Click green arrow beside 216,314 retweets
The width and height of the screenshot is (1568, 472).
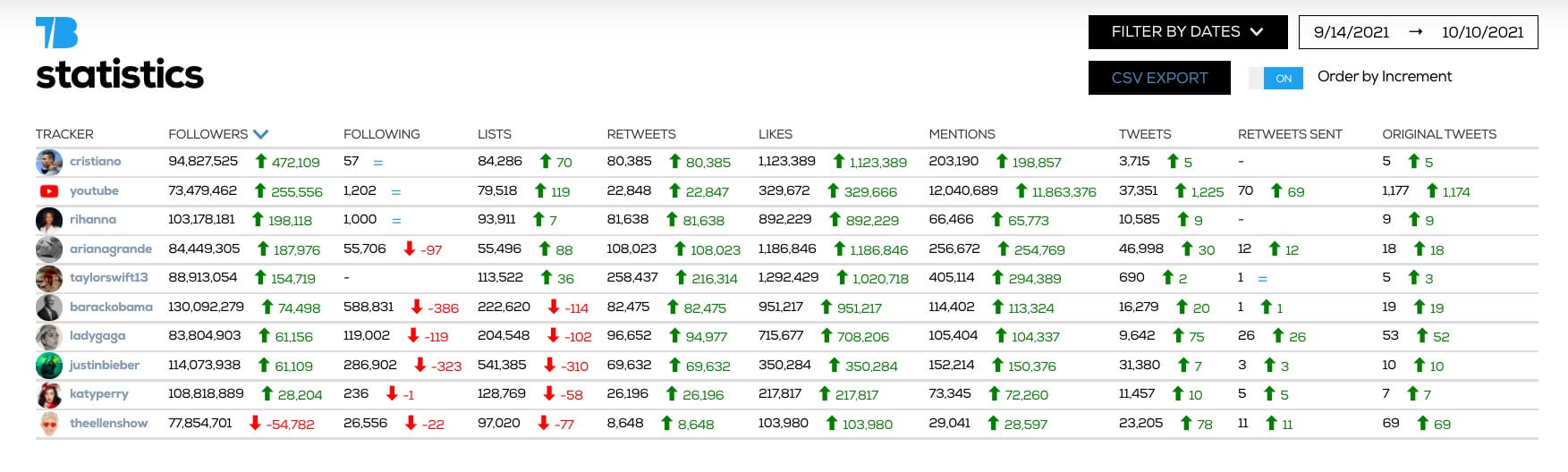[681, 277]
